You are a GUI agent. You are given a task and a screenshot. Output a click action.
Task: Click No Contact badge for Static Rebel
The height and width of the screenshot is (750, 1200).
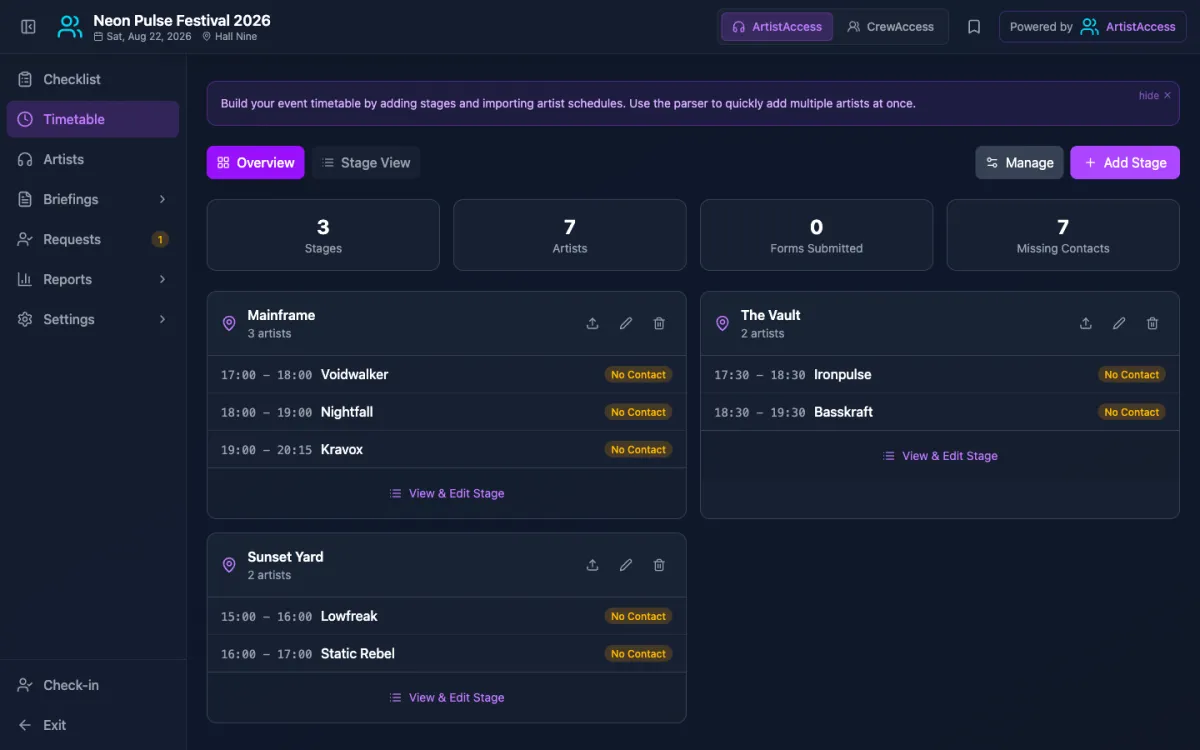pyautogui.click(x=638, y=654)
